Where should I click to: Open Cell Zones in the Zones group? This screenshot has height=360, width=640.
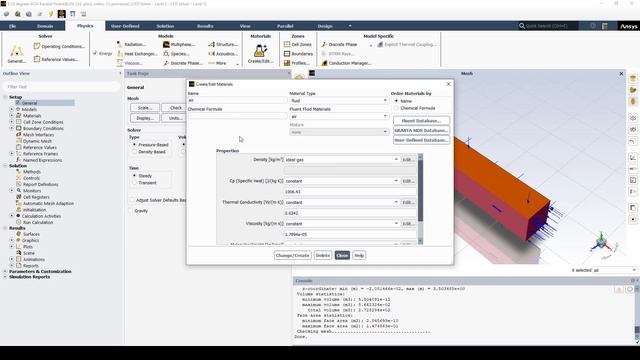tap(298, 44)
